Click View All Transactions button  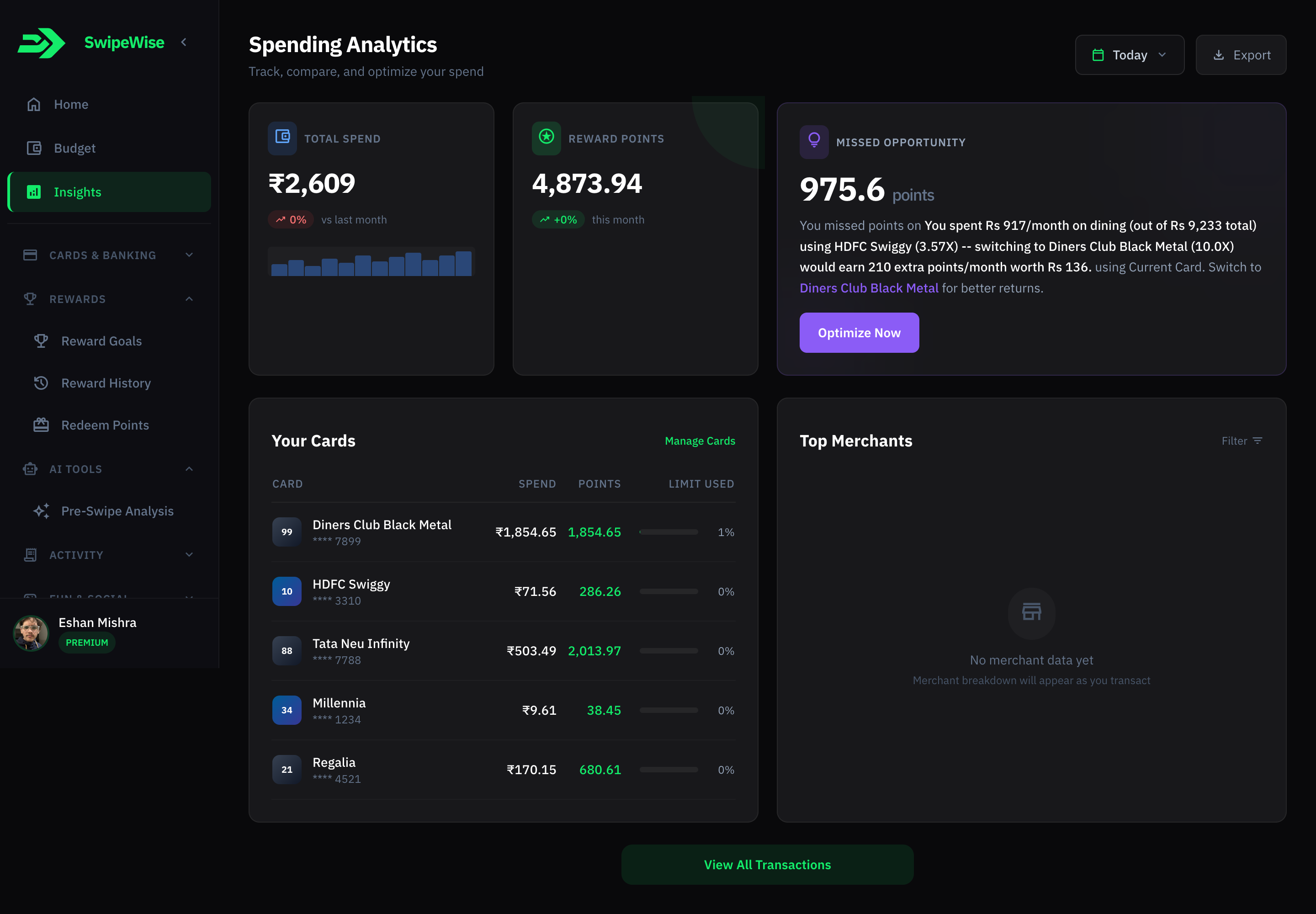click(767, 865)
